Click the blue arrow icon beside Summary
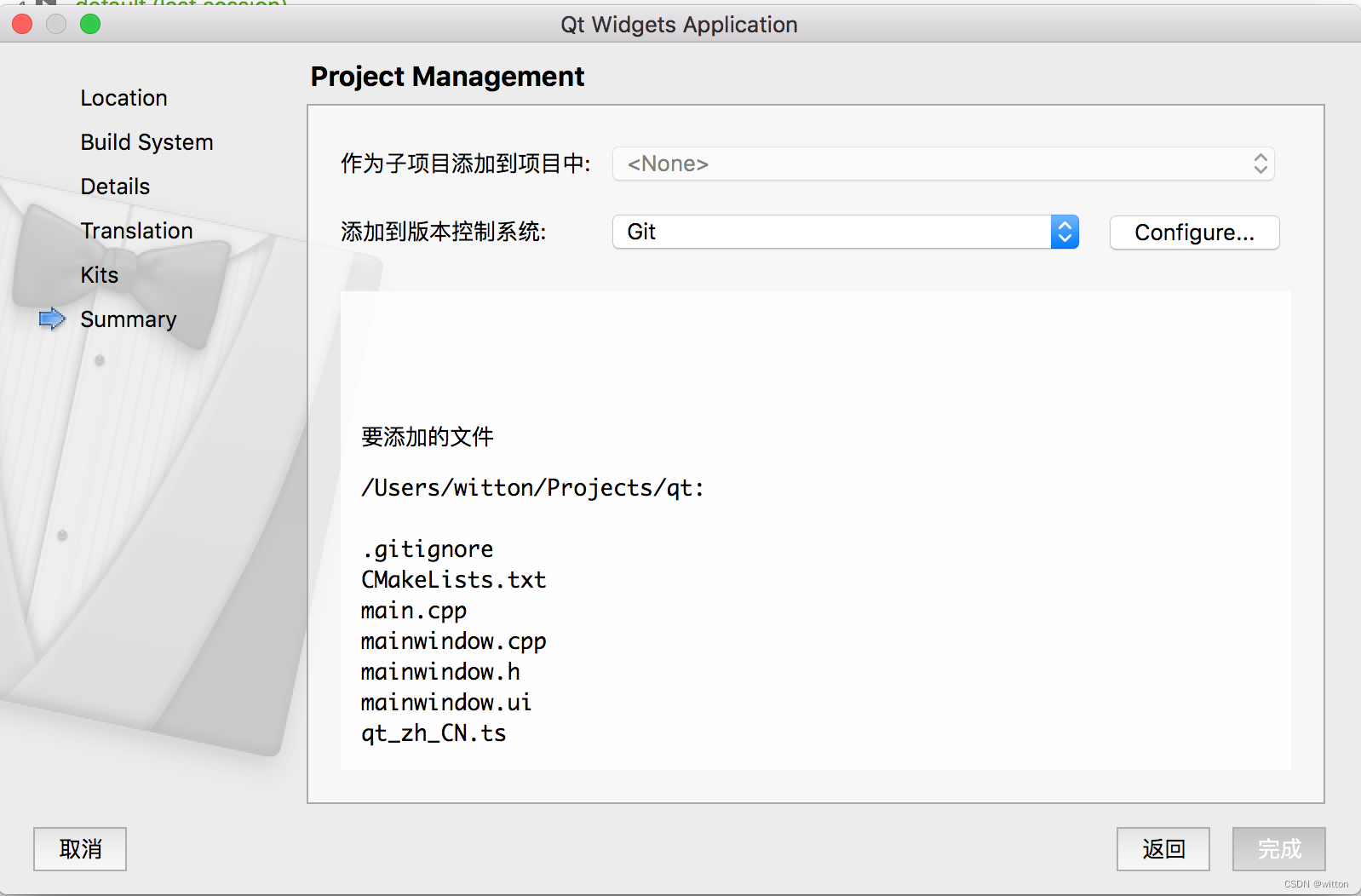This screenshot has width=1361, height=896. pos(52,319)
